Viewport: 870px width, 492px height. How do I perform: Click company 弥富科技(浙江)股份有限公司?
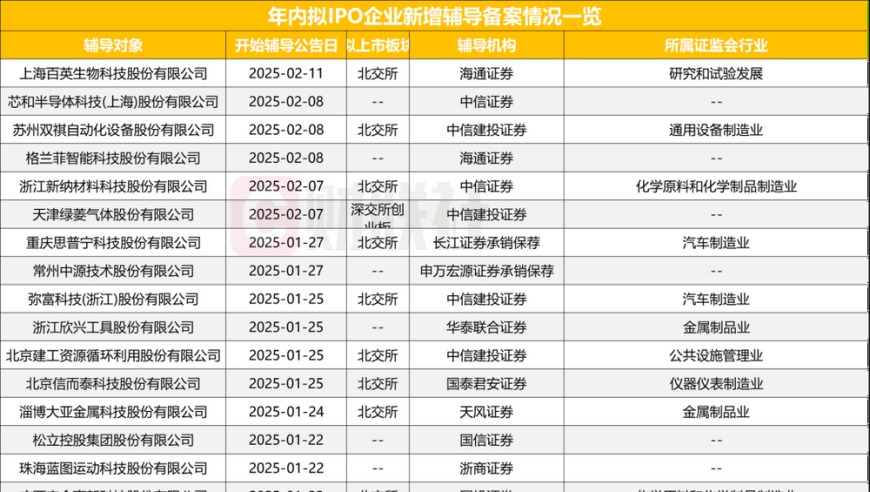[113, 300]
